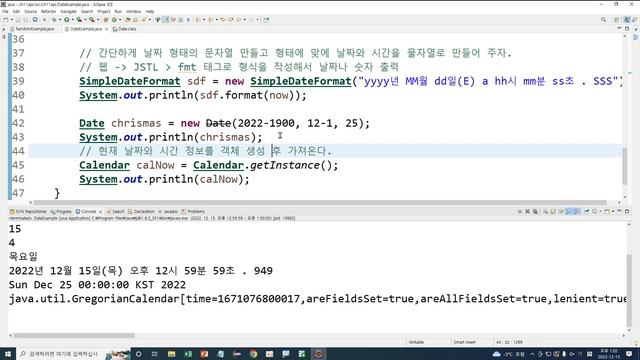
Task: Click the Smart Insert status bar entry
Action: pyautogui.click(x=464, y=342)
